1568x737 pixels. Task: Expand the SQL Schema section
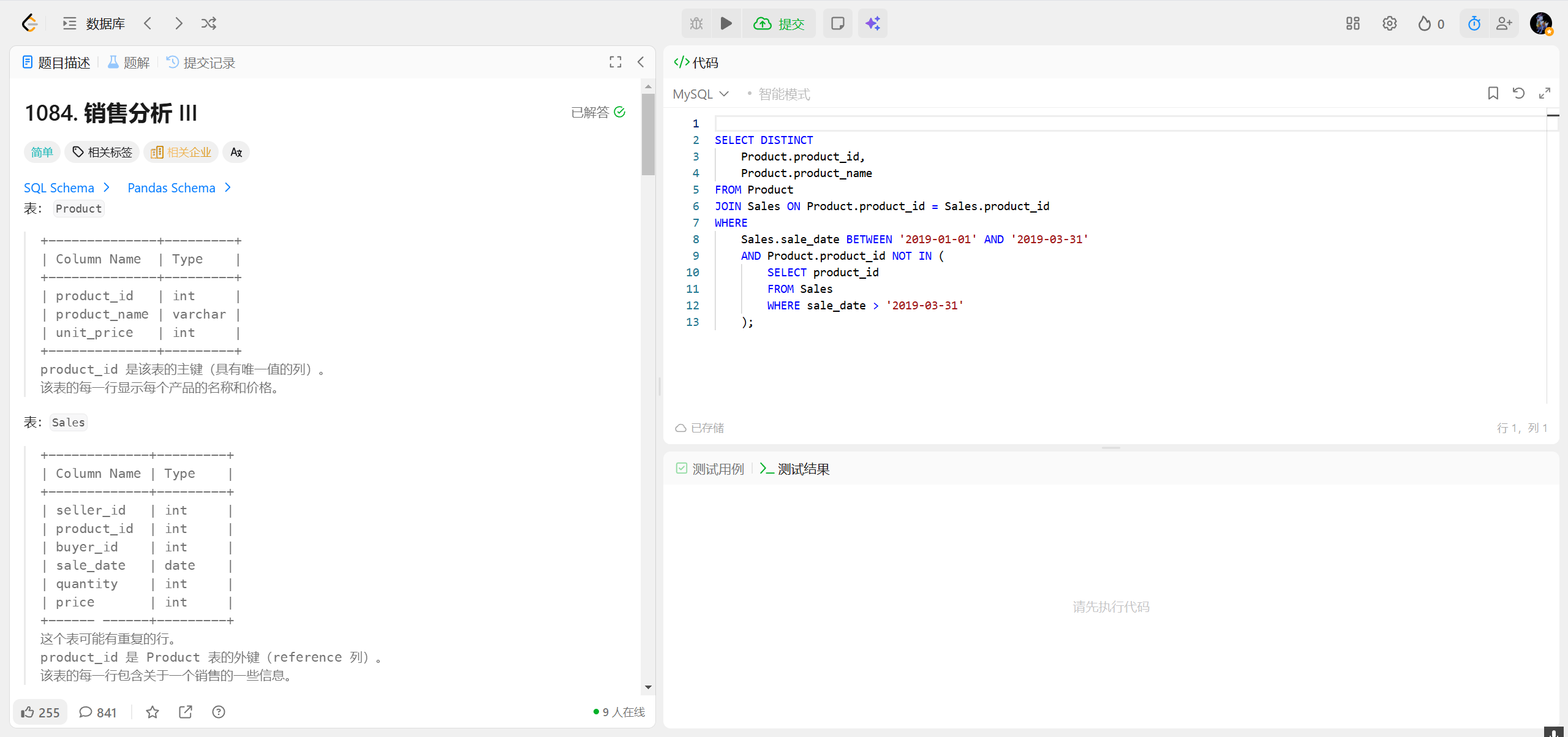[66, 187]
